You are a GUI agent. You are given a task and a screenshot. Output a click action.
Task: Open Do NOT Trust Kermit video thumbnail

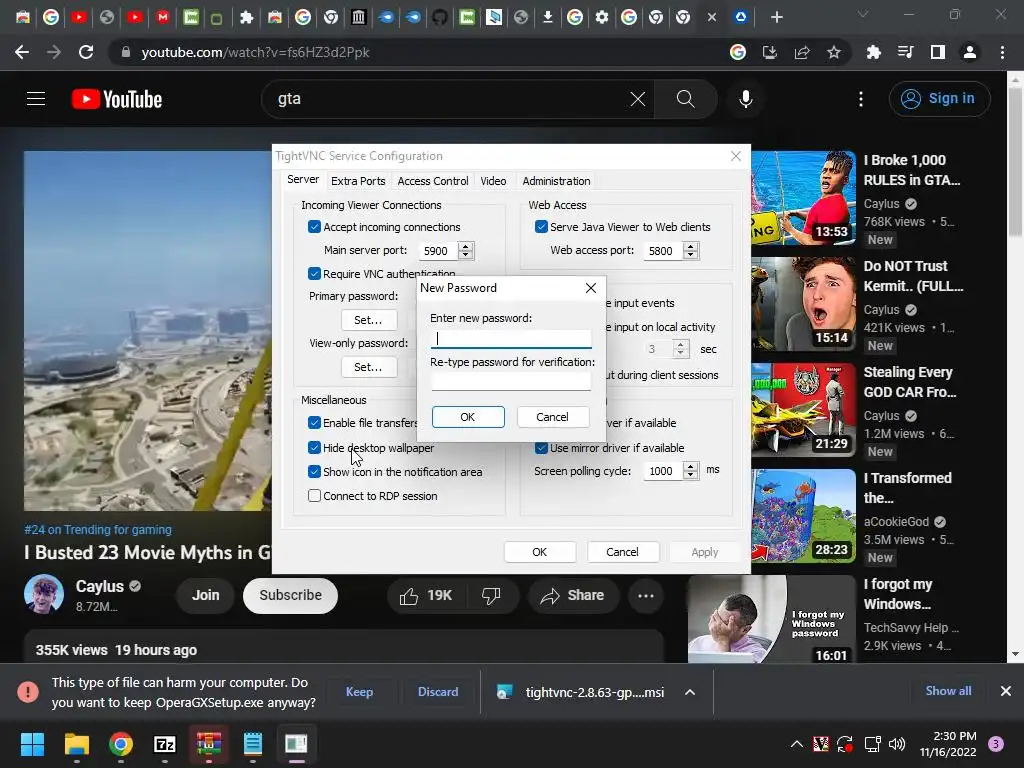coord(804,304)
